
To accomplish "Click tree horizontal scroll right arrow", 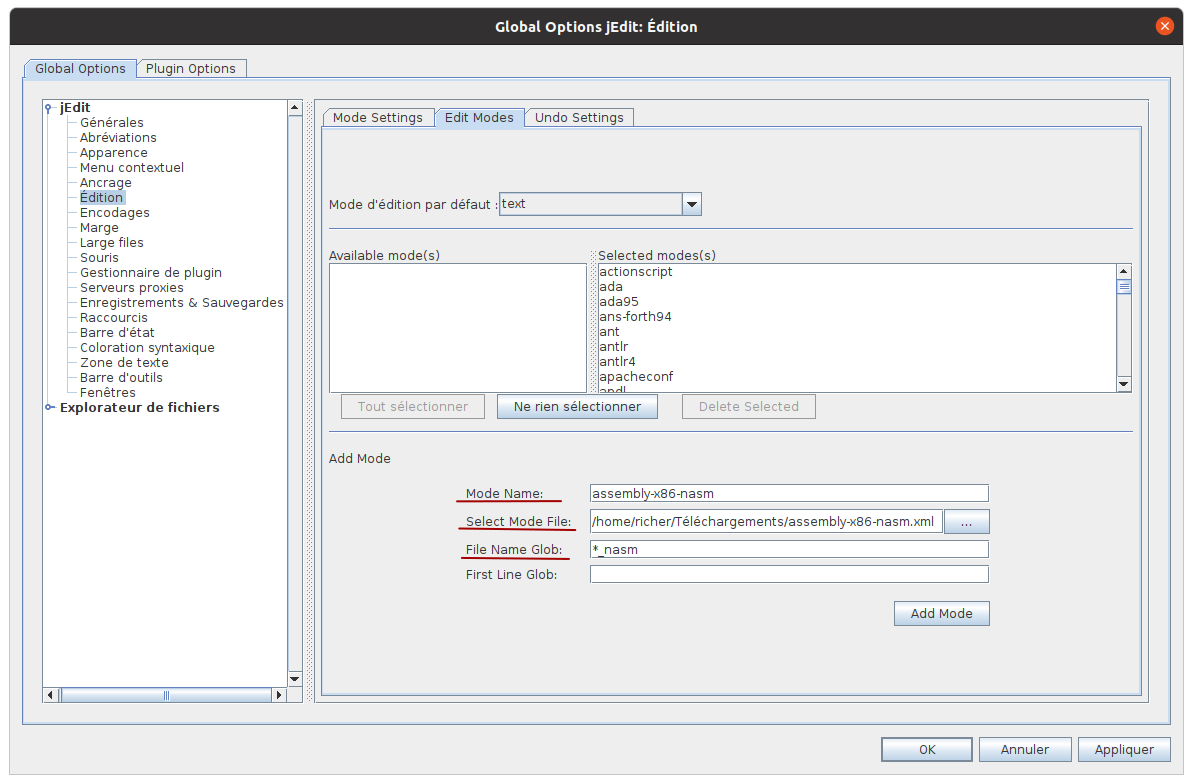I will point(279,694).
